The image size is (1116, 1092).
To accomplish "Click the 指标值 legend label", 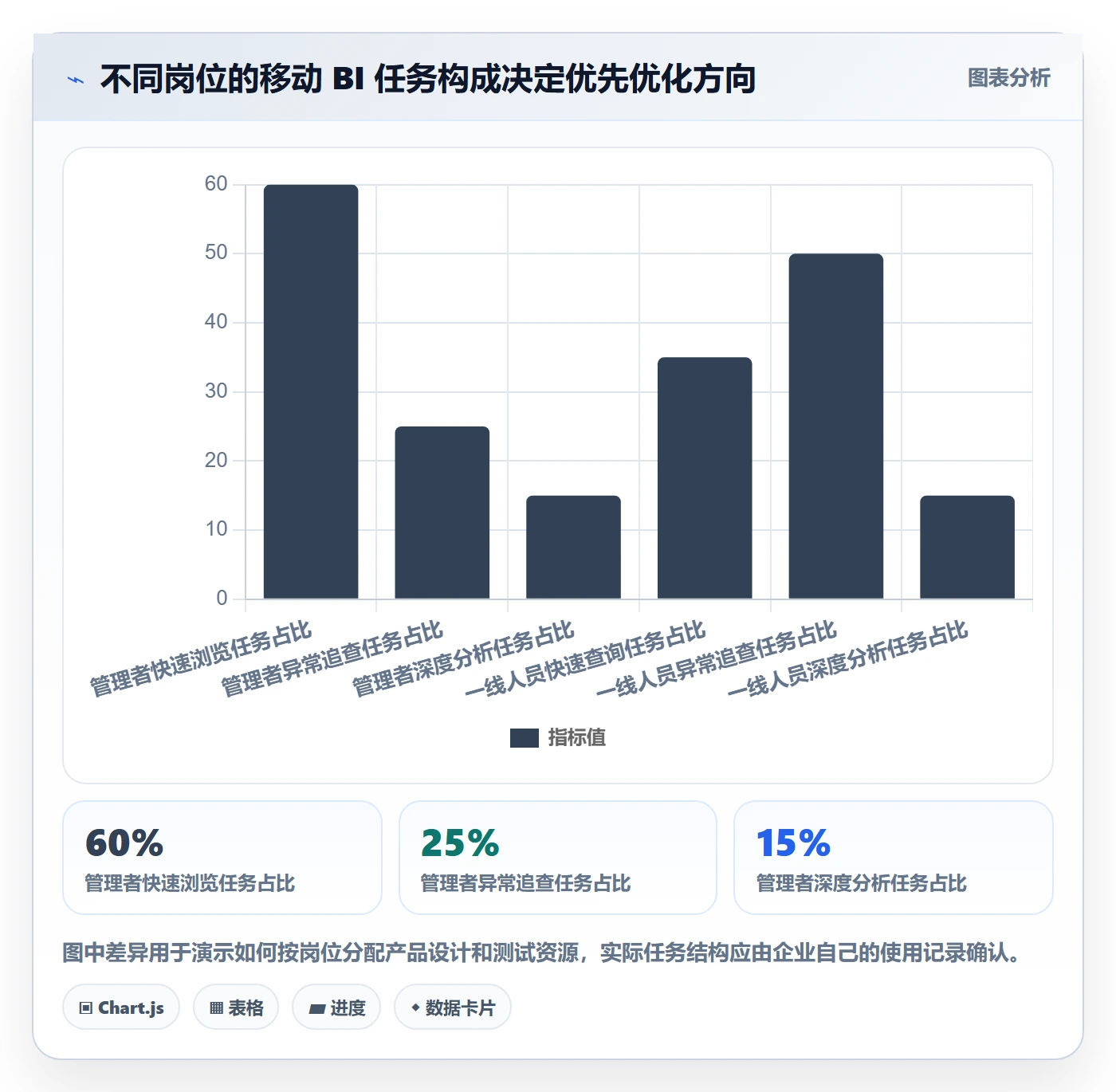I will (577, 738).
